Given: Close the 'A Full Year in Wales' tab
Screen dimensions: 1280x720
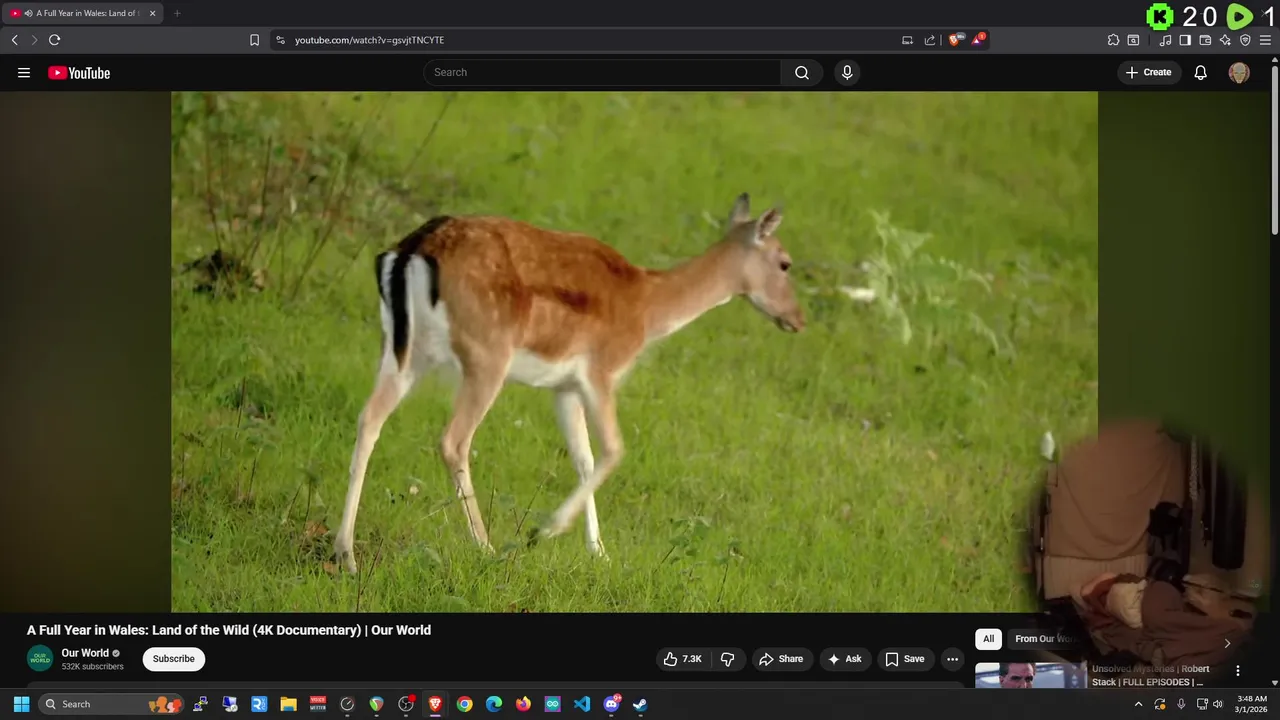Looking at the screenshot, I should (x=152, y=13).
